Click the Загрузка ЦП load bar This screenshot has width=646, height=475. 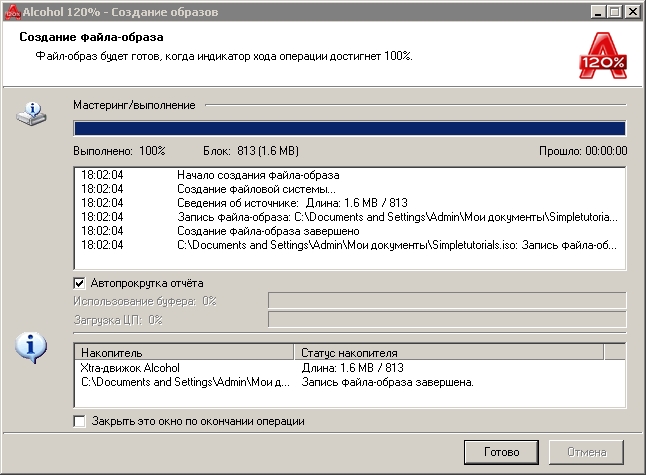click(x=447, y=319)
